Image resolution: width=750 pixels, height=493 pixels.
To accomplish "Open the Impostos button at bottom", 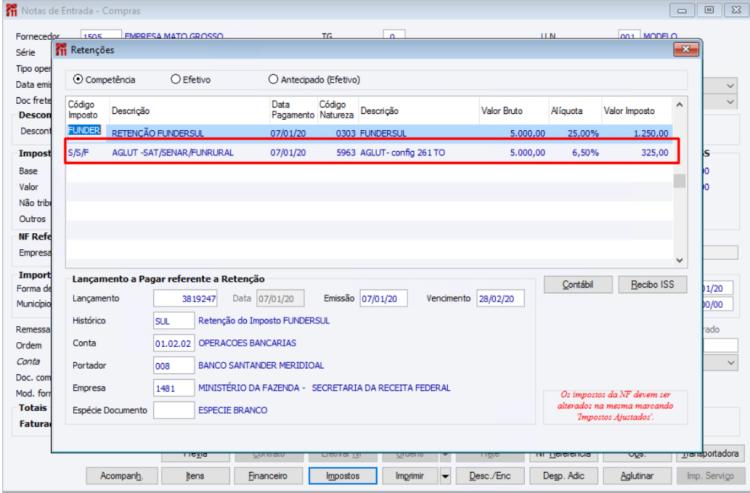I will (x=342, y=476).
